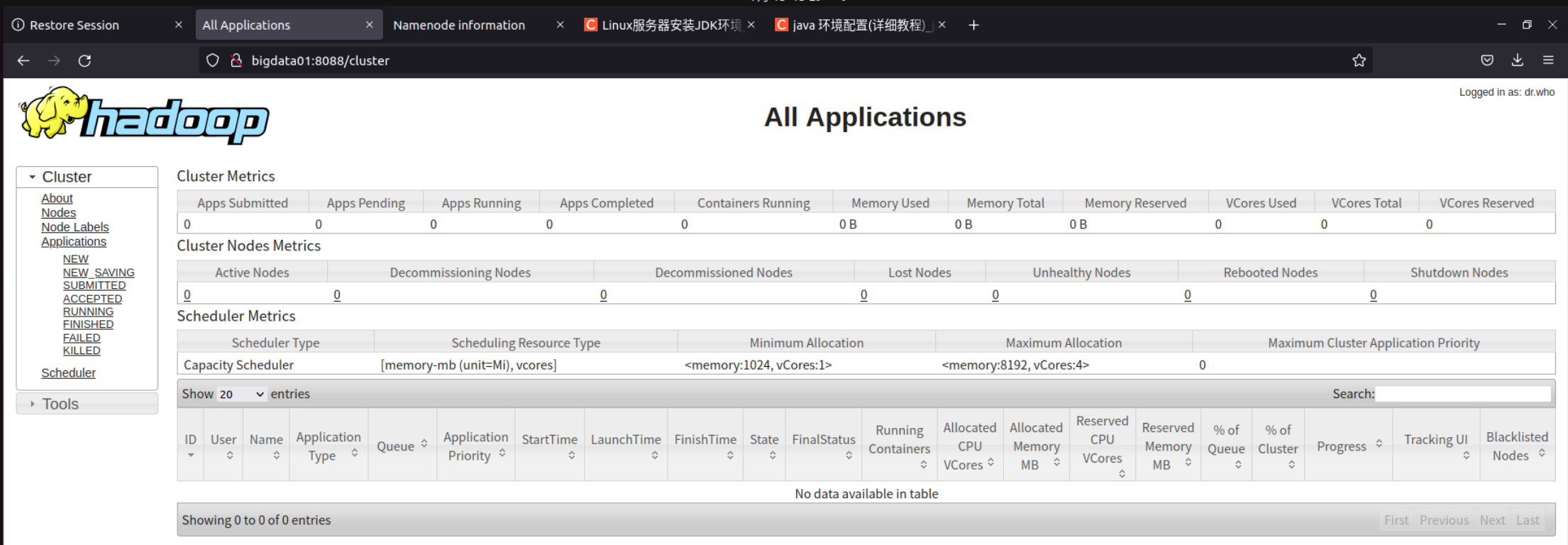Sort table by Queue column
Screen dimensions: 1568x545
click(402, 446)
